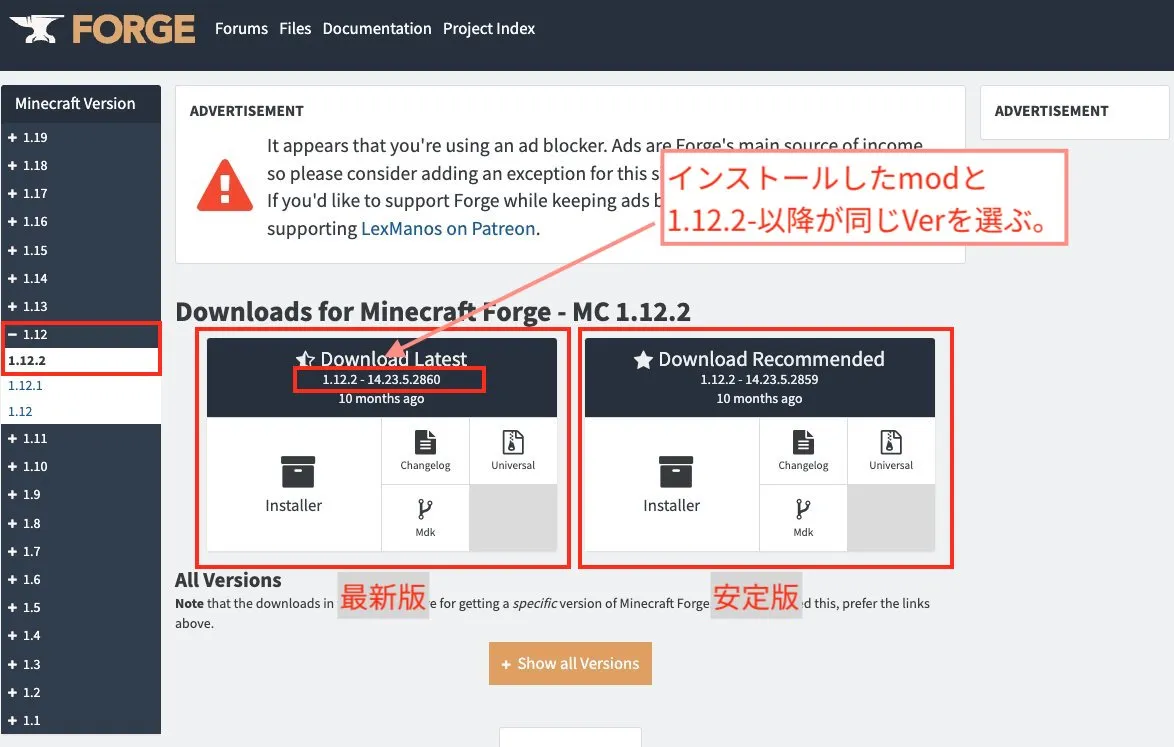This screenshot has width=1174, height=747.
Task: Click Installer icon under Download Recommended
Action: 676,472
